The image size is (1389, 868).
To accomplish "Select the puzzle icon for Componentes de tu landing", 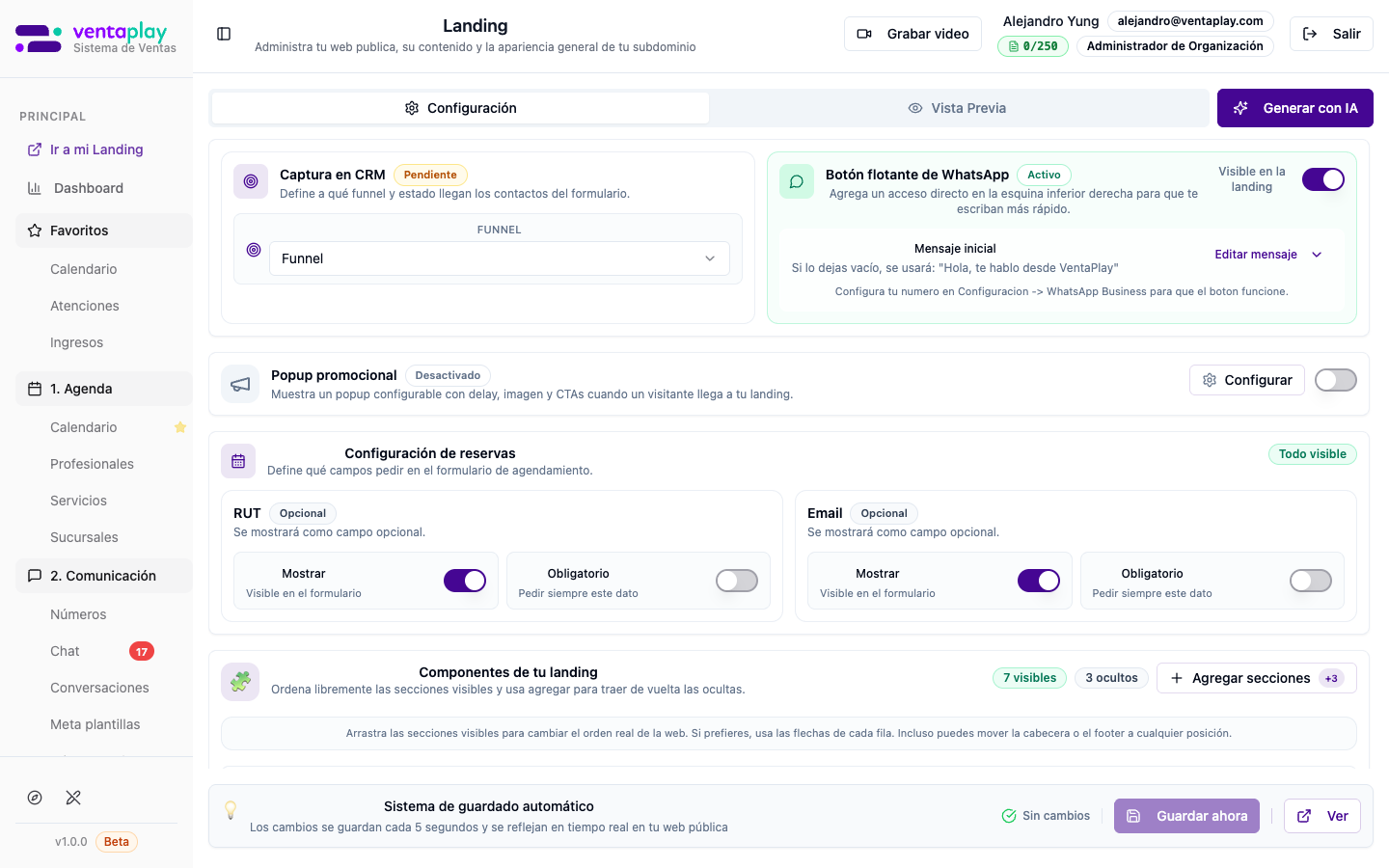I will coord(239,681).
